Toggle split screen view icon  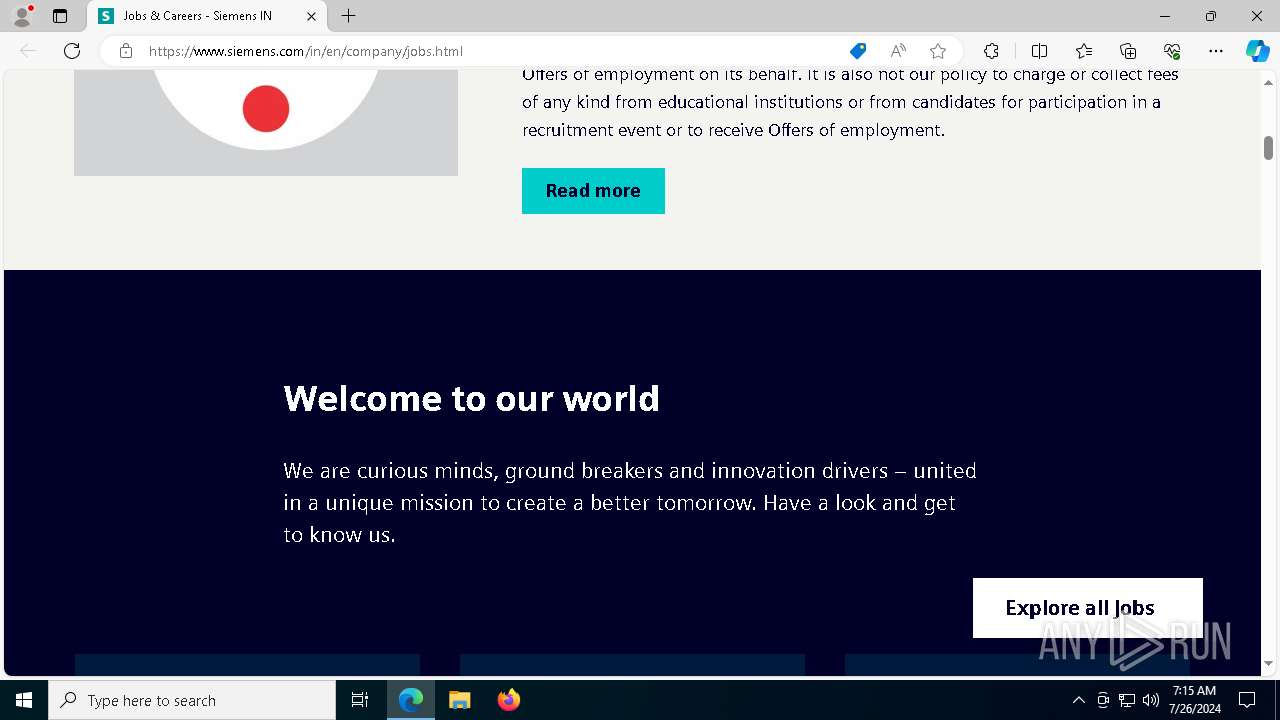click(x=1039, y=51)
